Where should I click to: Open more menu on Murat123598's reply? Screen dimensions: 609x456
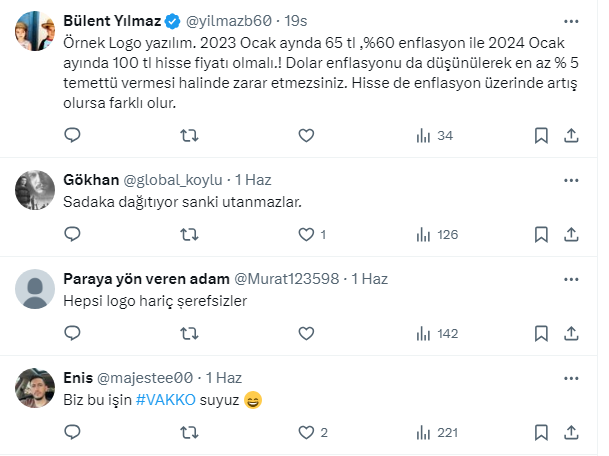[x=571, y=279]
